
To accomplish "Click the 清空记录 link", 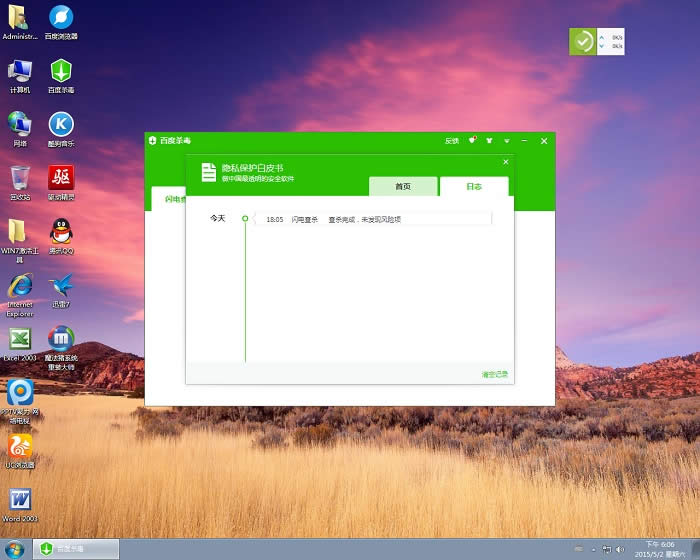I will 494,374.
